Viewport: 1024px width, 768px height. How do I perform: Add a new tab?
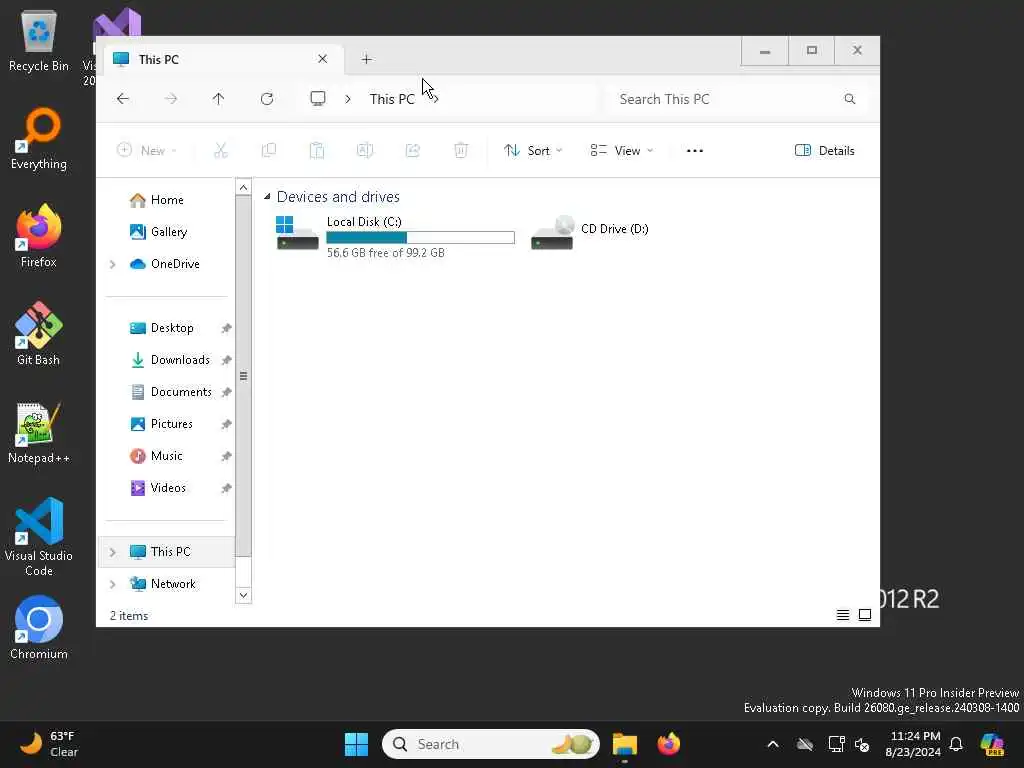[366, 59]
